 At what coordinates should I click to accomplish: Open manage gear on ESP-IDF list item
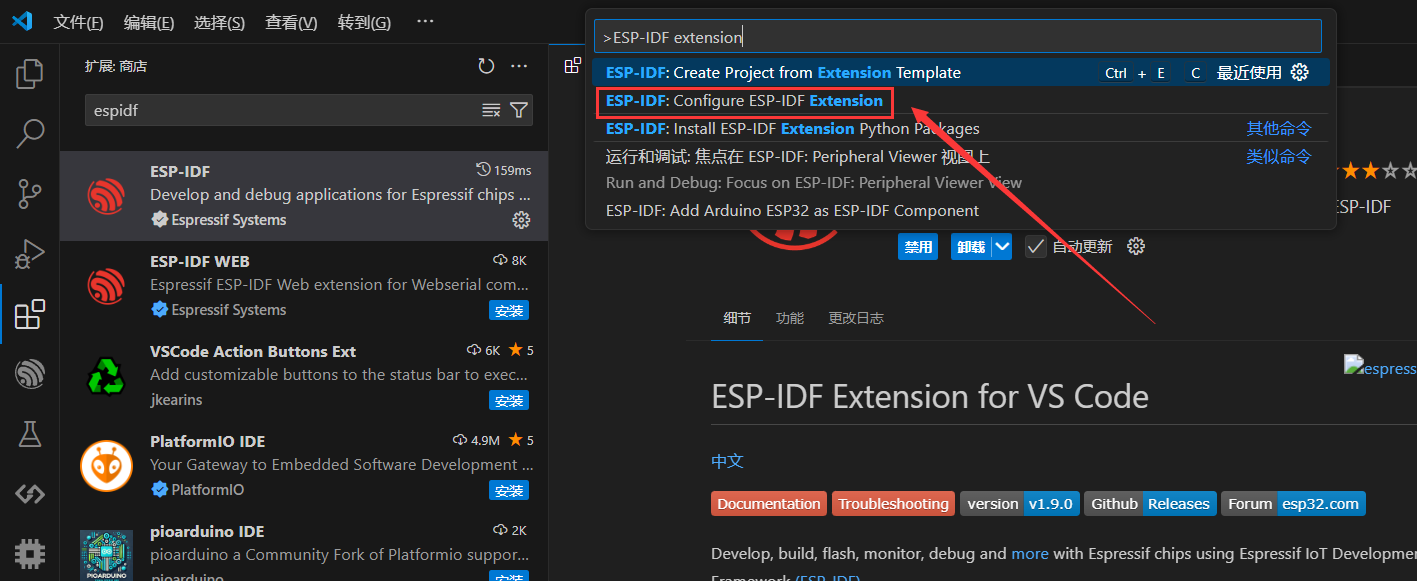click(520, 220)
